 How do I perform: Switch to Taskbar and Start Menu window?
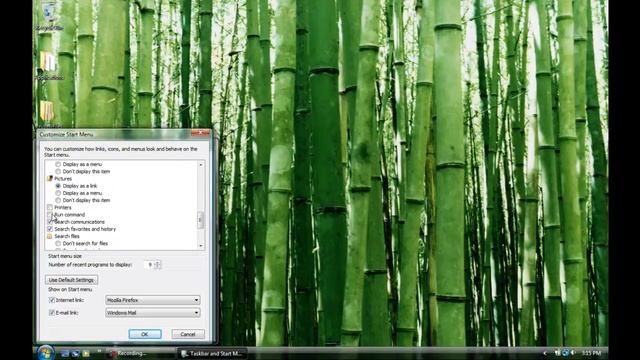[212, 353]
